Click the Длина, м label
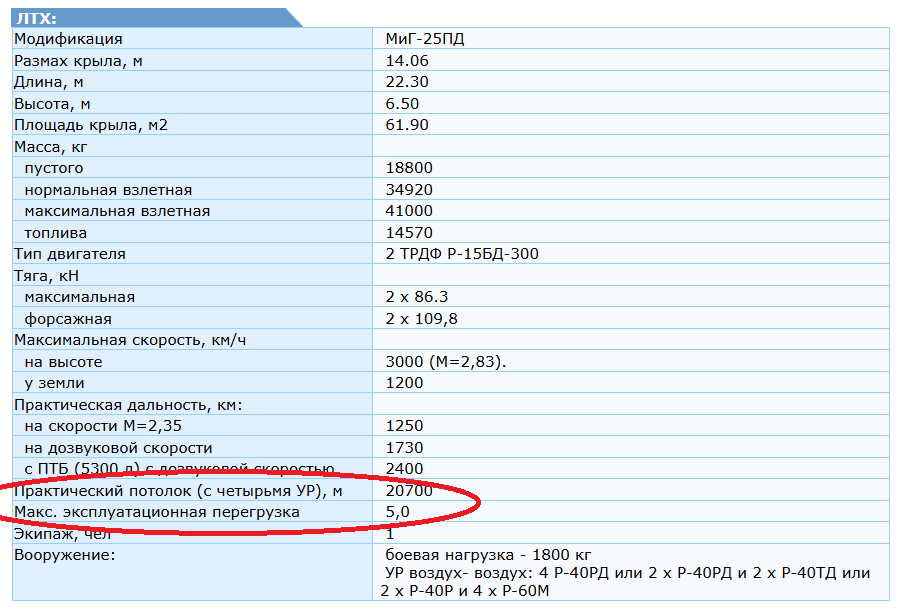The image size is (900, 611). point(48,82)
